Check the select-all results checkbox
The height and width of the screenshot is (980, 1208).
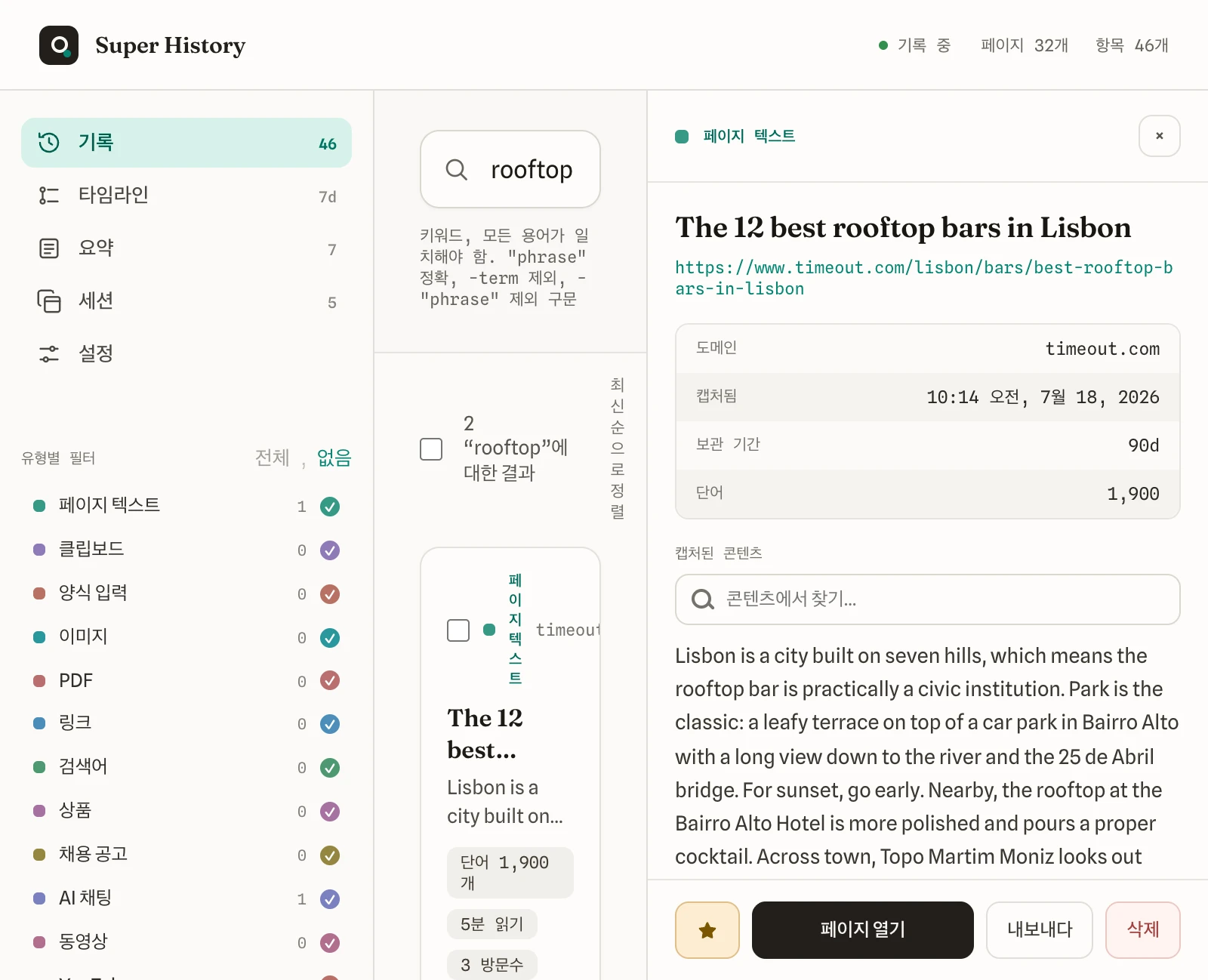pos(431,448)
